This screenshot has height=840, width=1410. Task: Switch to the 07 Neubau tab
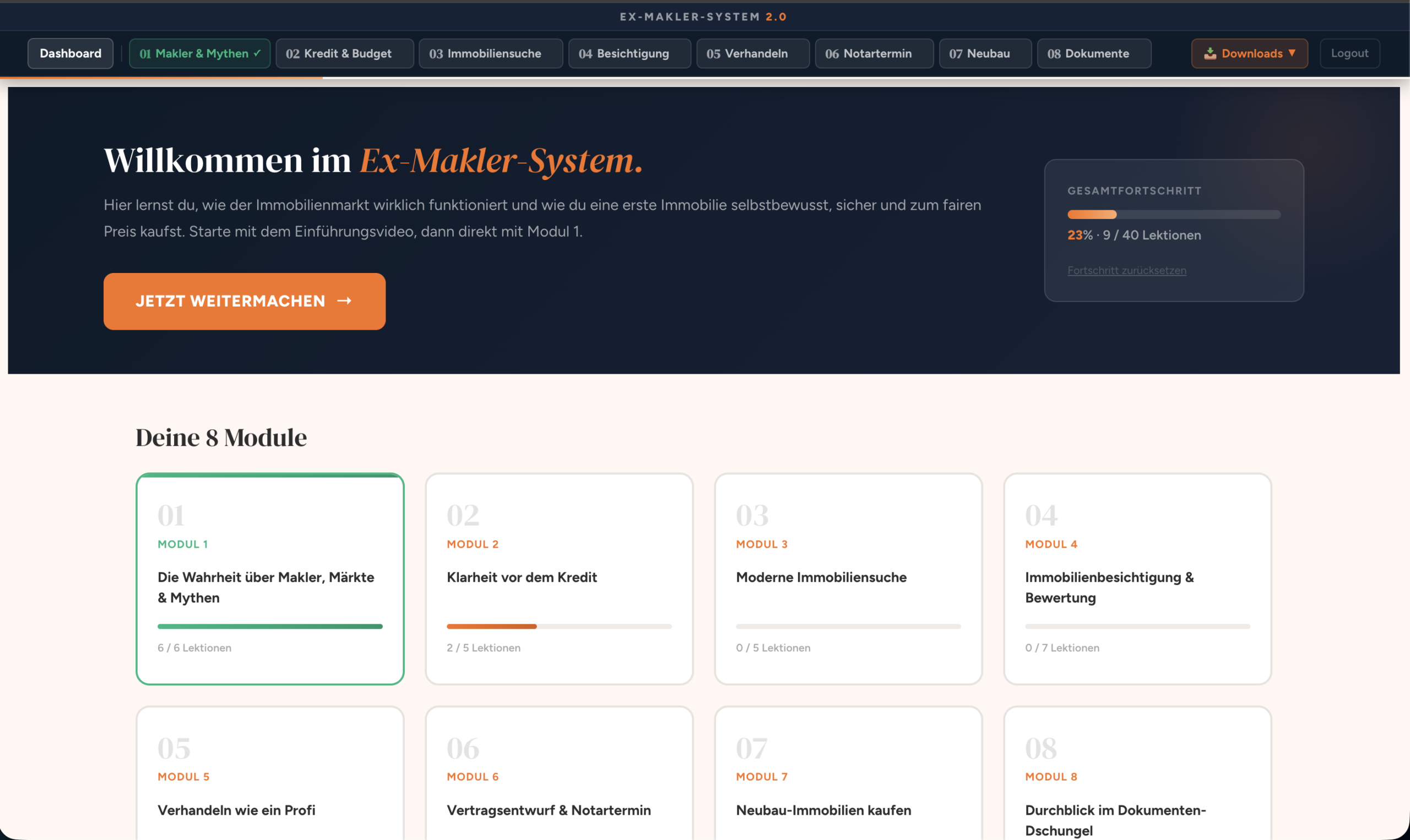coord(985,53)
